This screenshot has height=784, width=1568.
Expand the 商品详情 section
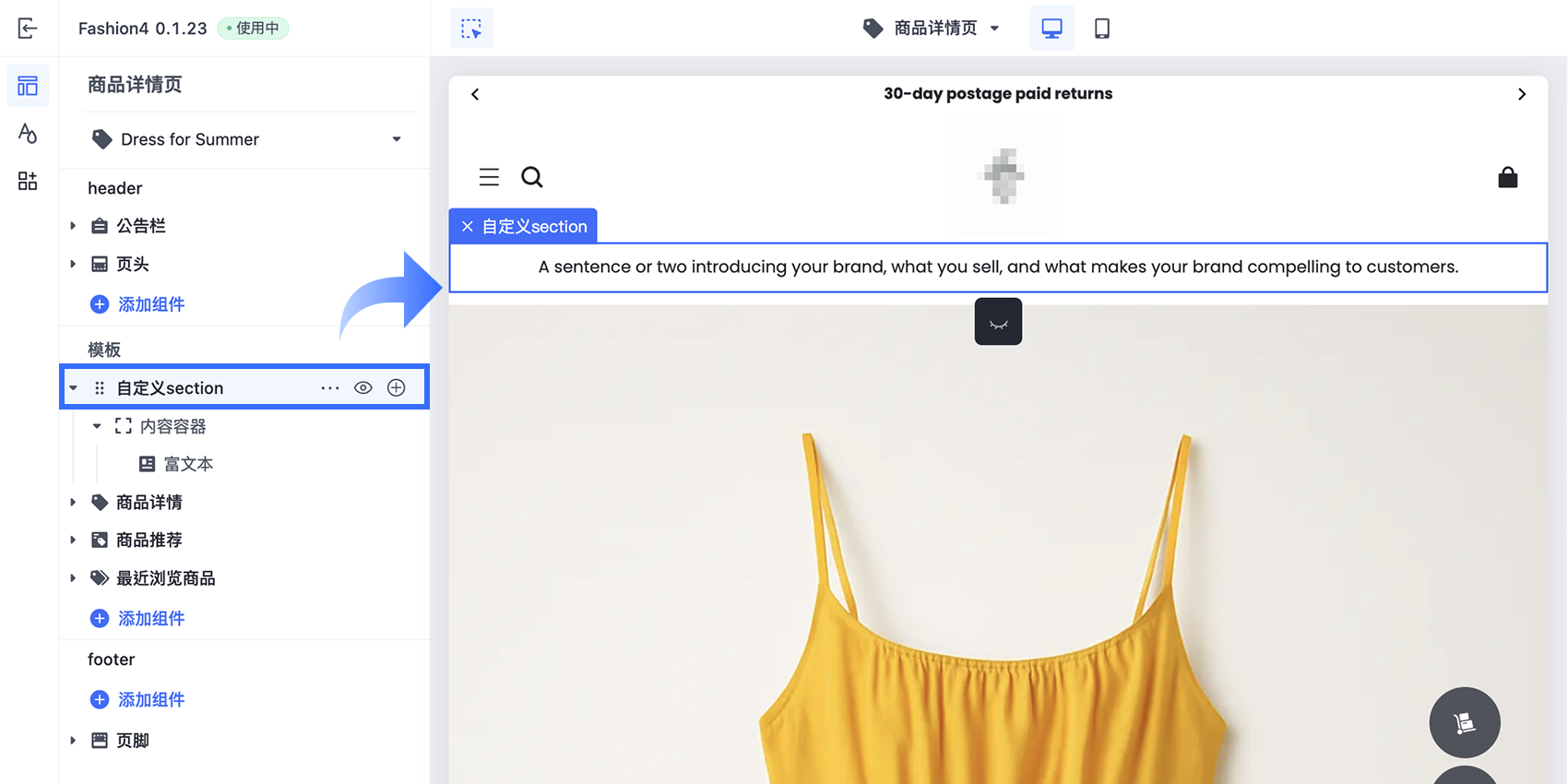[73, 503]
